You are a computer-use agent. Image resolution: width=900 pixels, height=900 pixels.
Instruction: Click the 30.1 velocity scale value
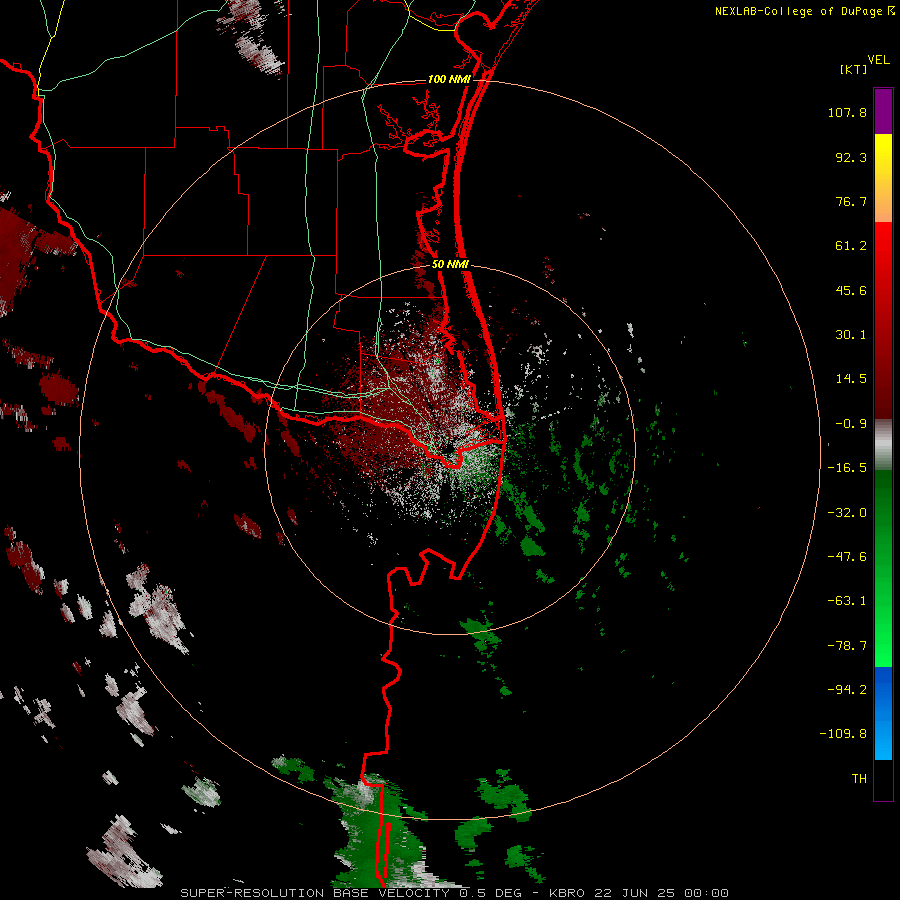click(x=851, y=335)
